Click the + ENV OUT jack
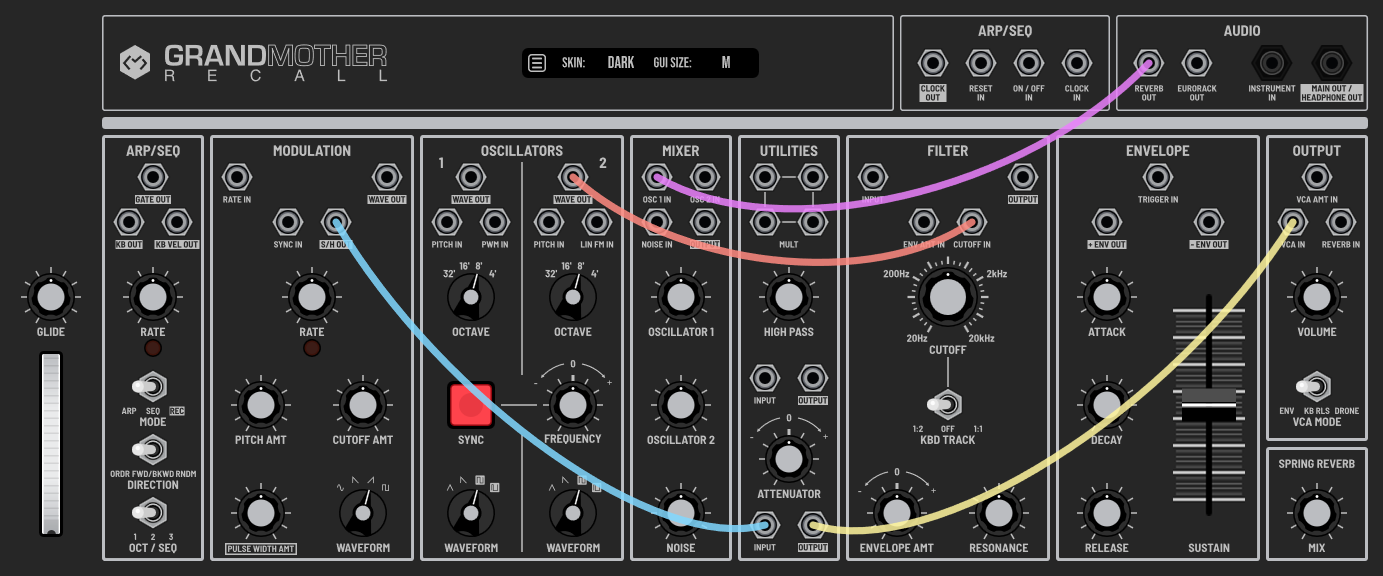The width and height of the screenshot is (1383, 576). 1107,221
